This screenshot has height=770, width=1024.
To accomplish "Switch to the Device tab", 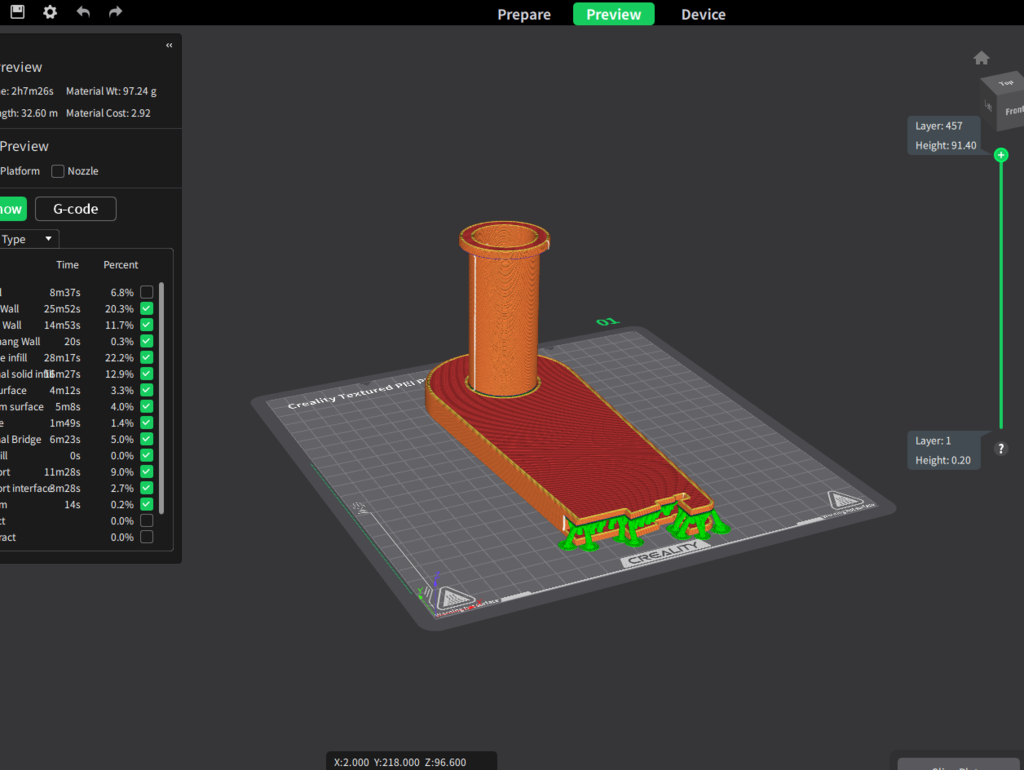I will [x=703, y=14].
